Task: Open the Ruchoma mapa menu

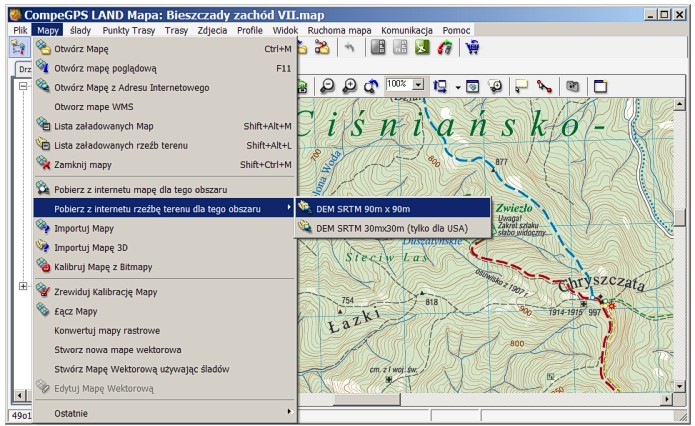Action: (x=340, y=30)
